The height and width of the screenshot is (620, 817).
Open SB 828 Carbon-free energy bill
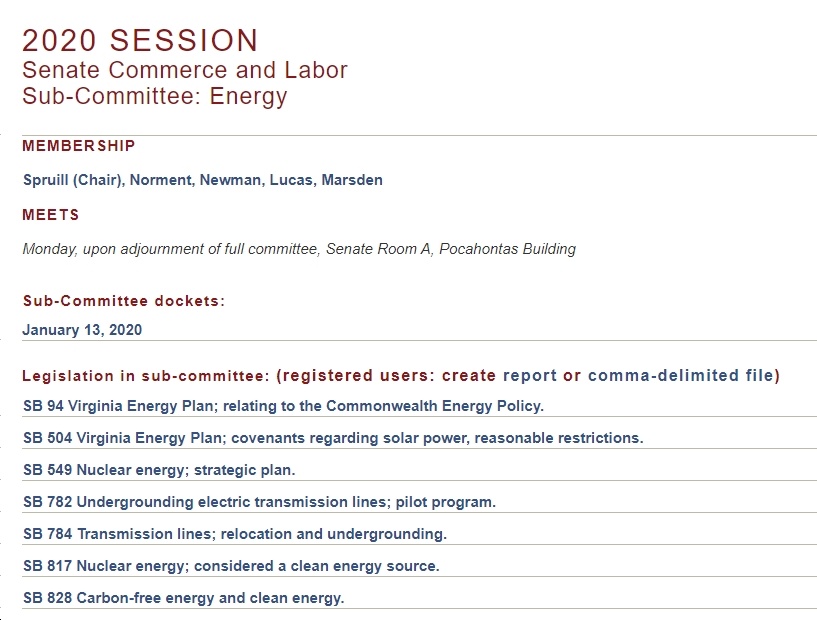(x=183, y=598)
